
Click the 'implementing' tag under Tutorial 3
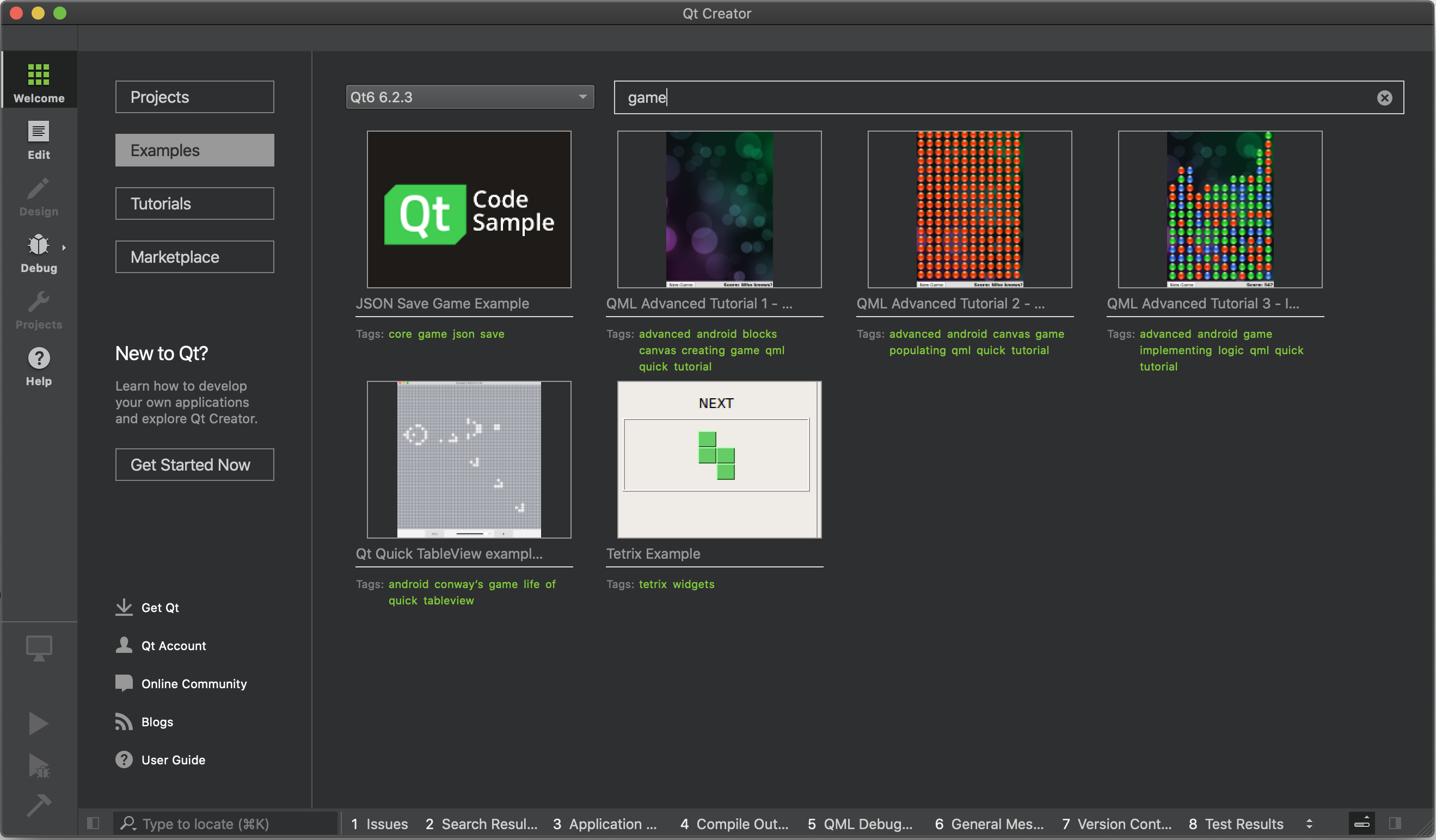click(1176, 351)
